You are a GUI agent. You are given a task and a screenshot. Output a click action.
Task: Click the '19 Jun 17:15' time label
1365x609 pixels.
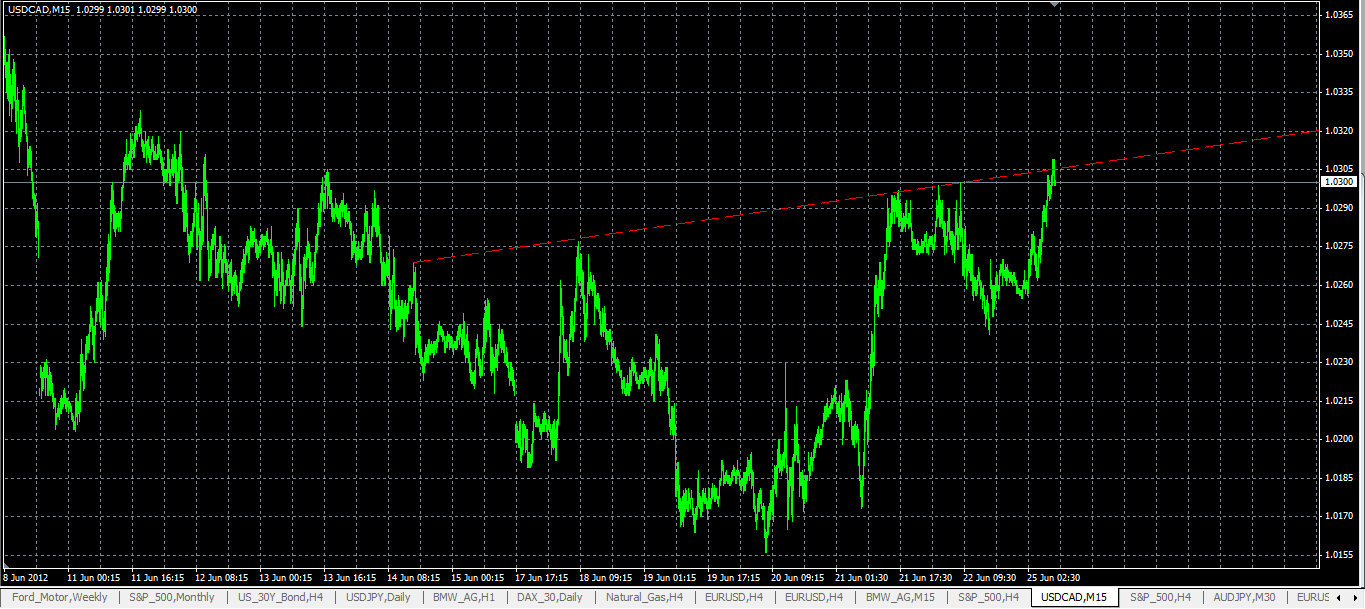pos(733,578)
